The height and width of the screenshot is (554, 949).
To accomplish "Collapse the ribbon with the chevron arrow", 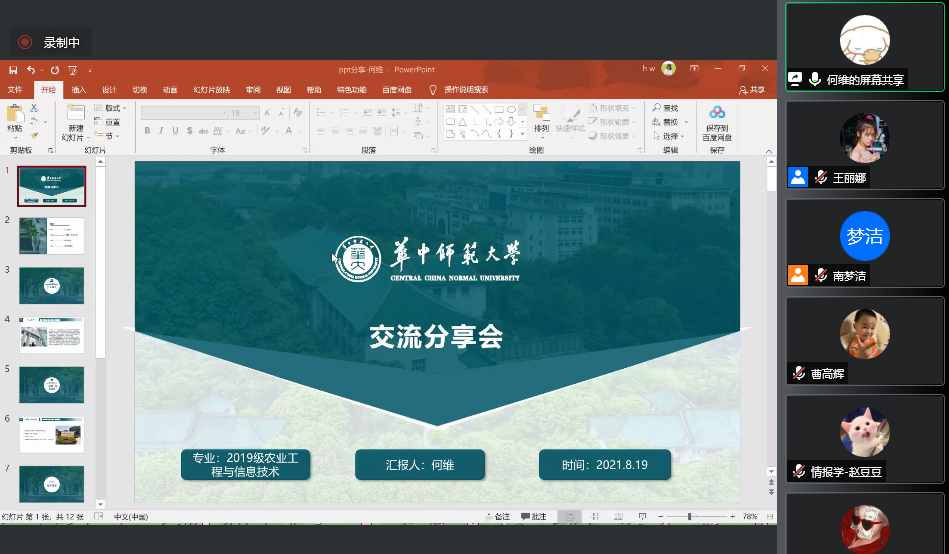I will [x=769, y=150].
